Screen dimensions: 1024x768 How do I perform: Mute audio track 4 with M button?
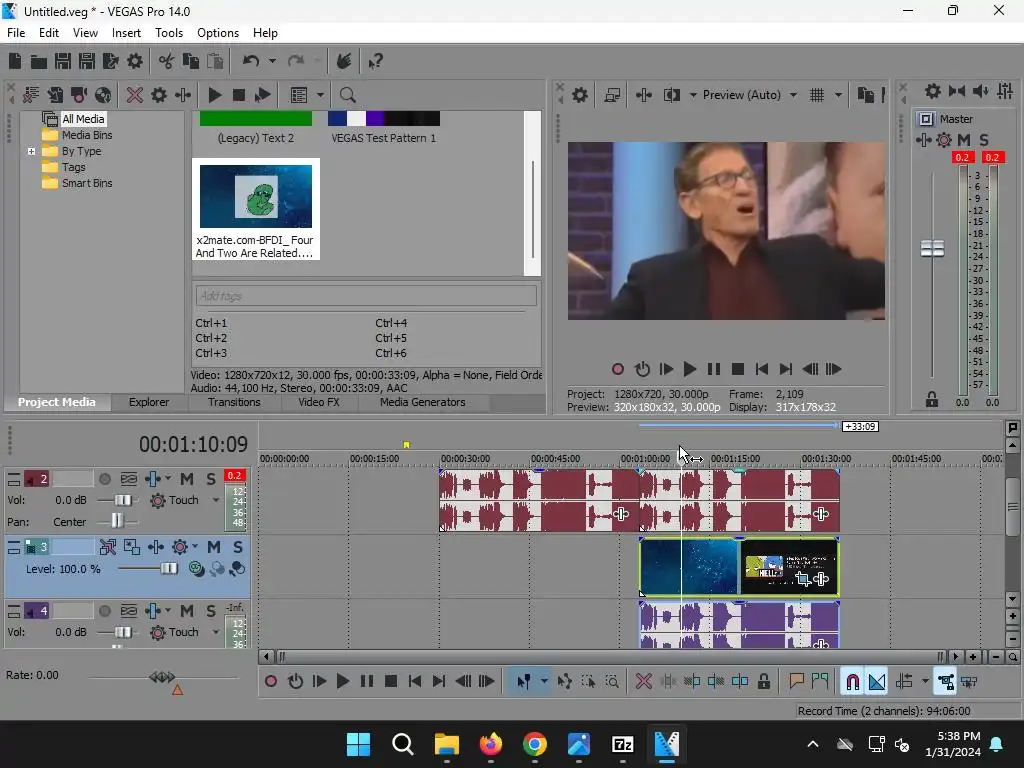[x=187, y=611]
